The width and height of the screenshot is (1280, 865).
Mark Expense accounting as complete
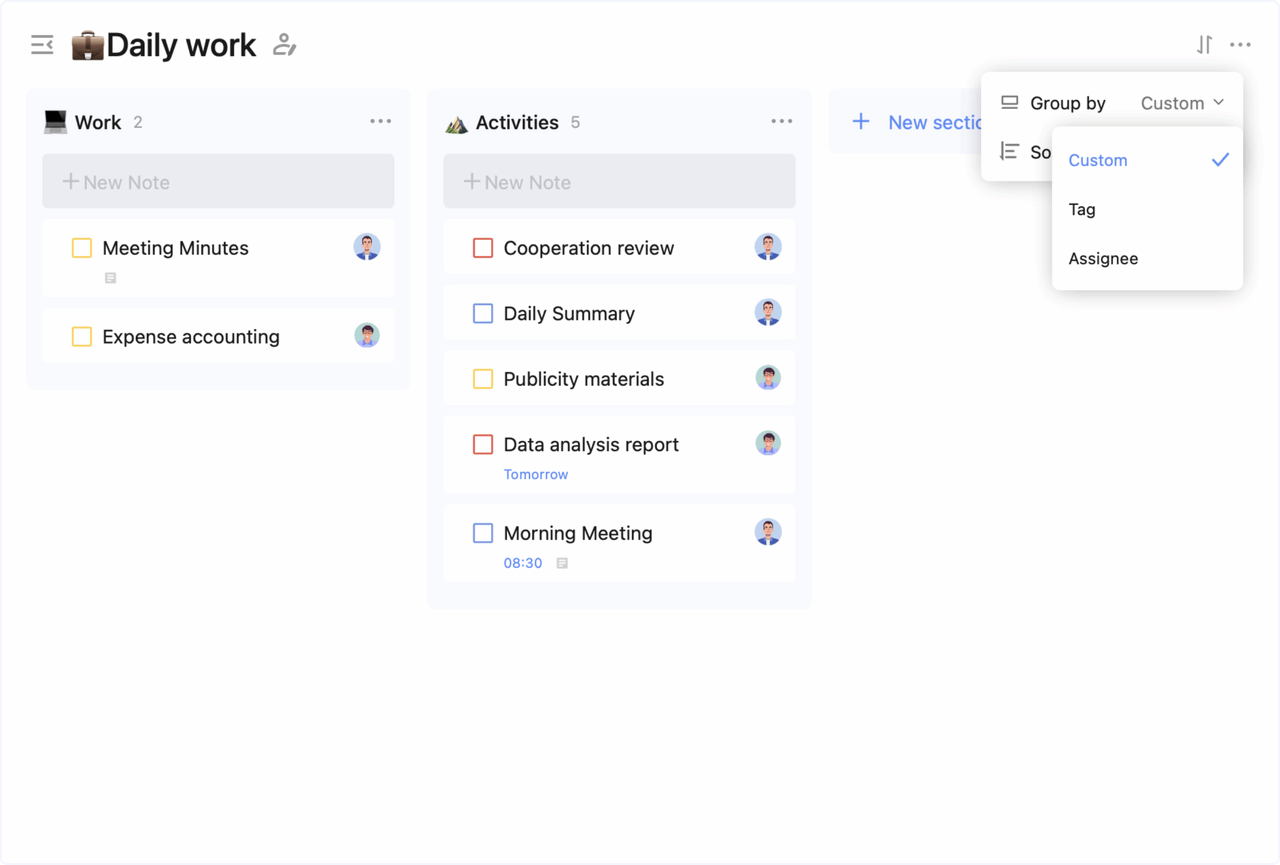pyautogui.click(x=82, y=337)
